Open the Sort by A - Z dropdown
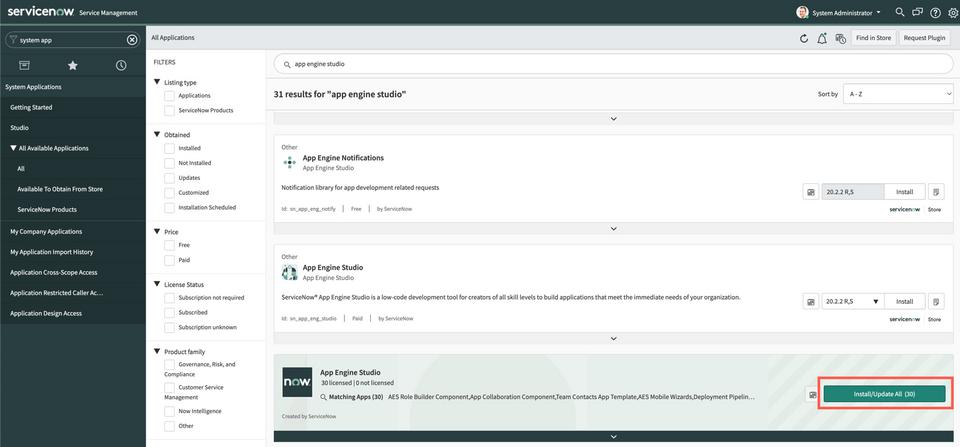 coord(898,94)
